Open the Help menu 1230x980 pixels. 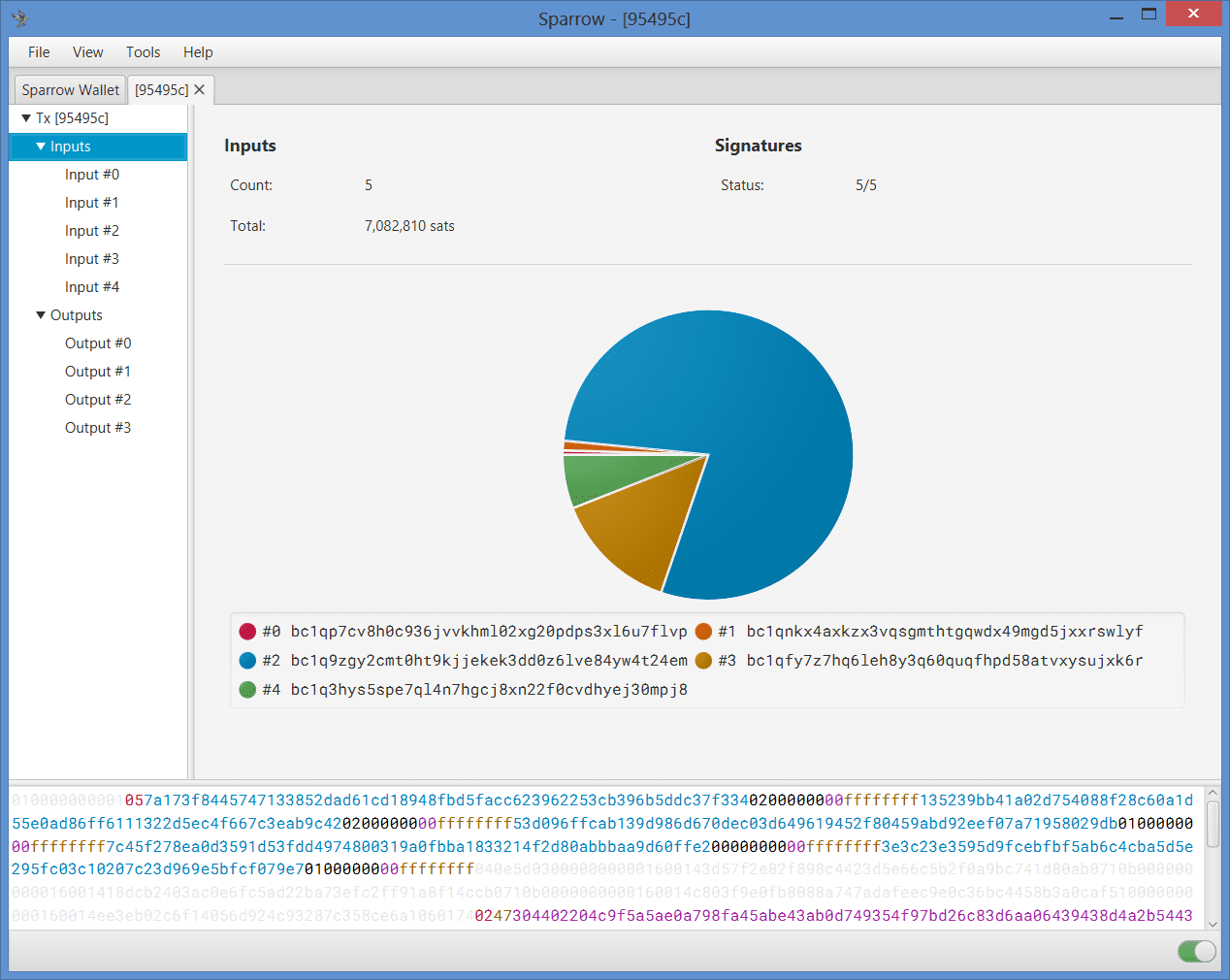click(x=198, y=52)
